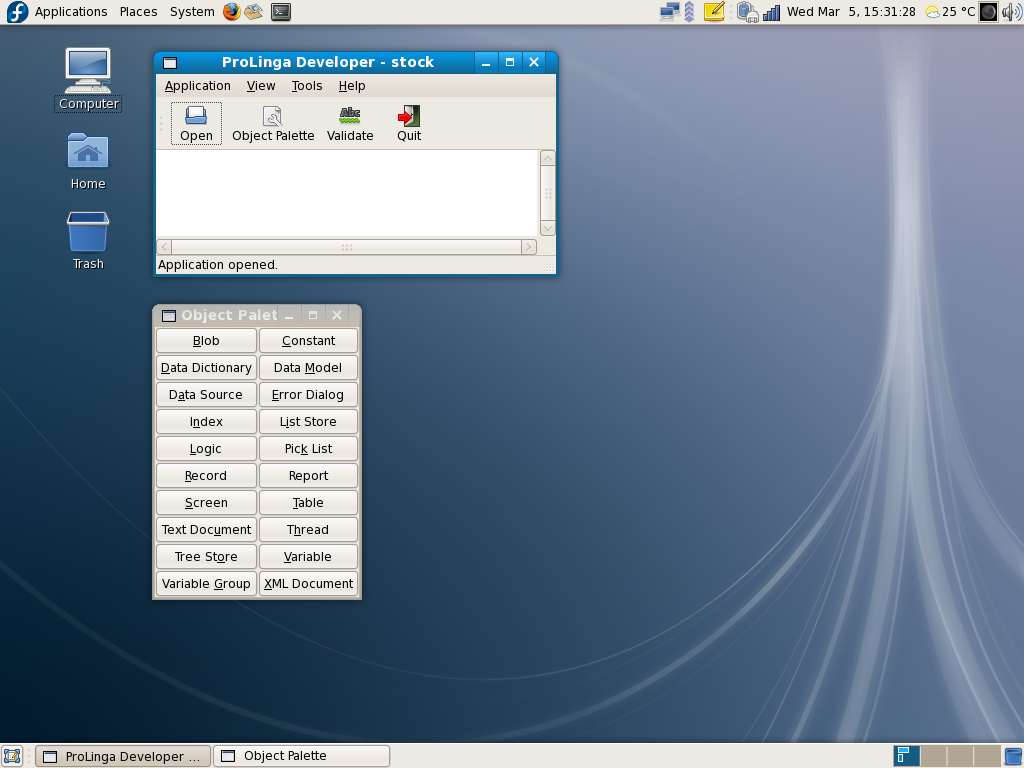Minimize the Object Palette window
Screen dimensions: 1024x768
click(289, 315)
